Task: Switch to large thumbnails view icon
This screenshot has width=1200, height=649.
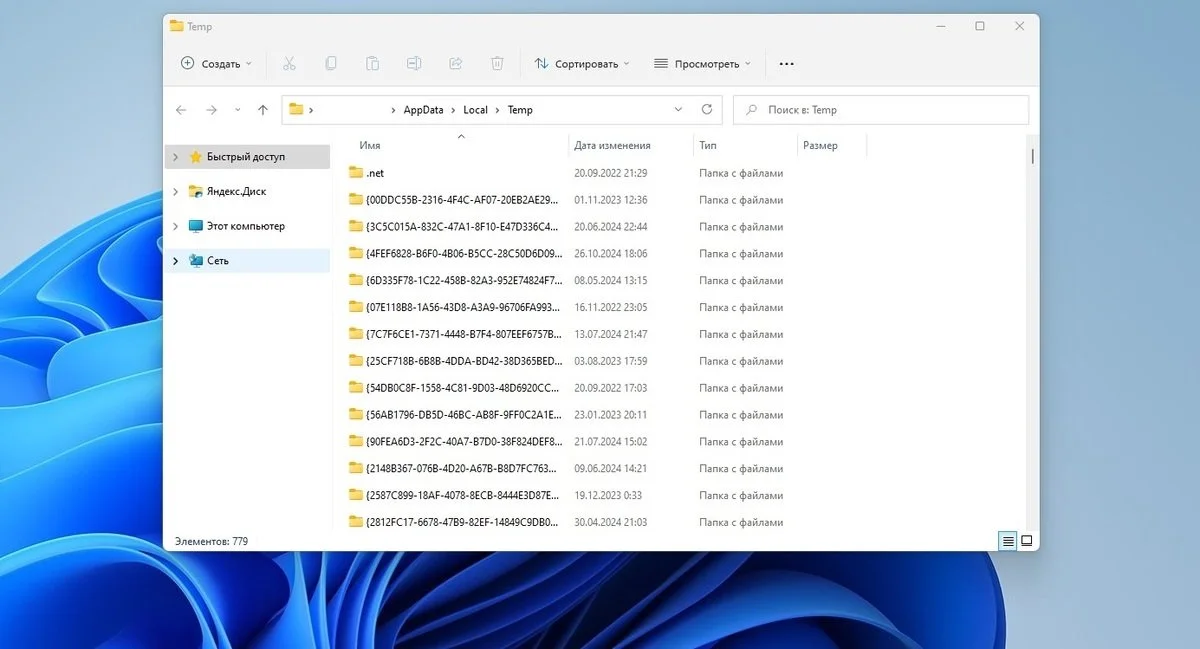Action: pos(1026,541)
